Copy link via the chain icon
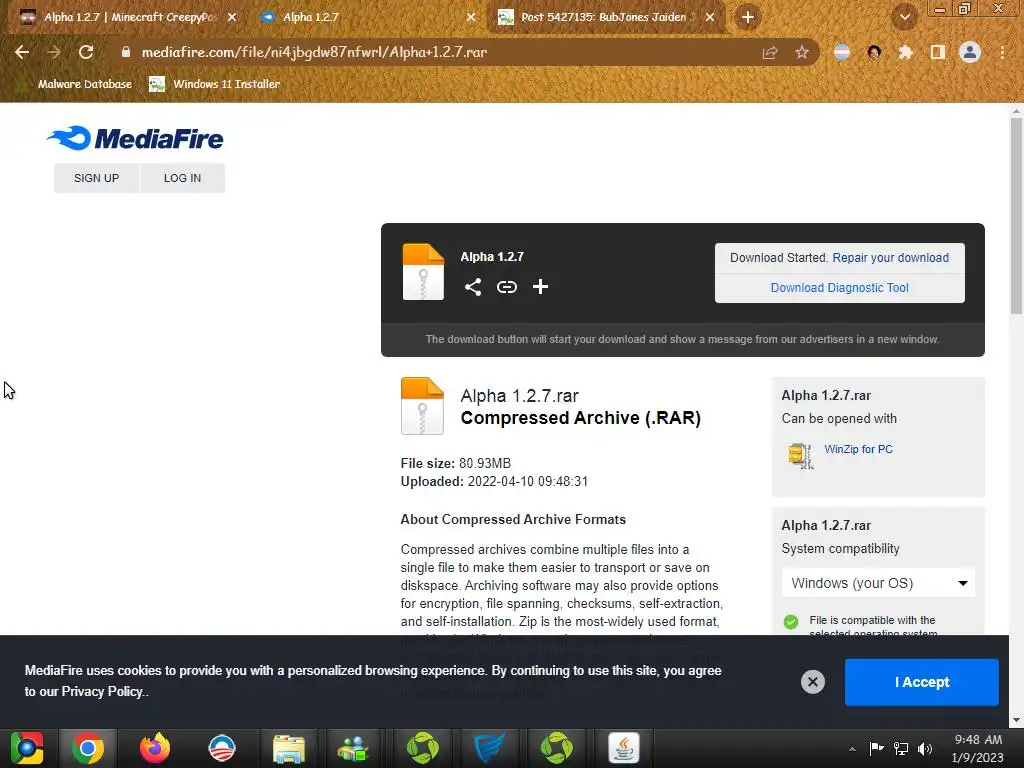This screenshot has height=768, width=1024. [x=507, y=287]
